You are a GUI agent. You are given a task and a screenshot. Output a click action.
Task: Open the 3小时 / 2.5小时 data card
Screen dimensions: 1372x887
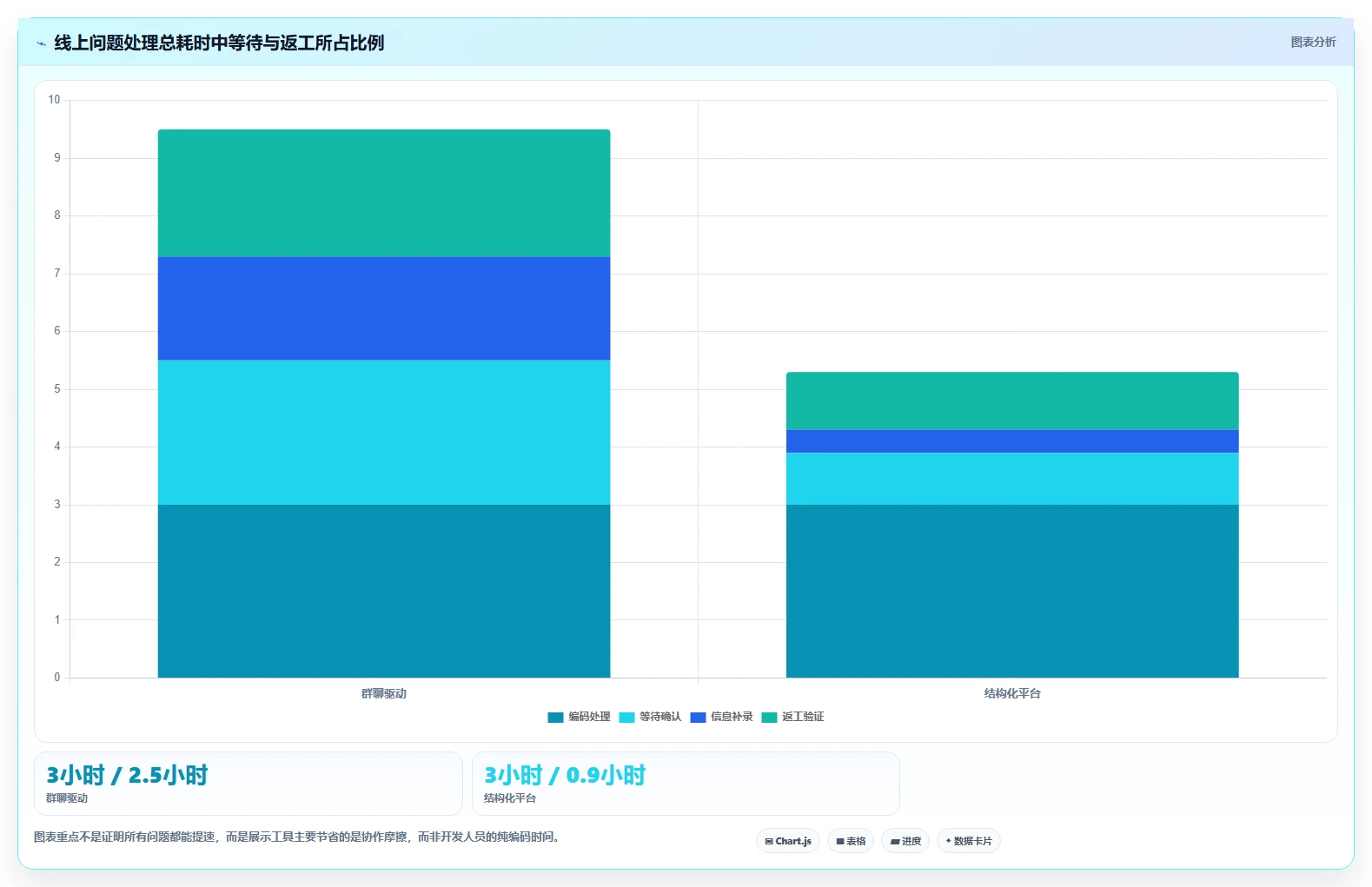(x=249, y=784)
